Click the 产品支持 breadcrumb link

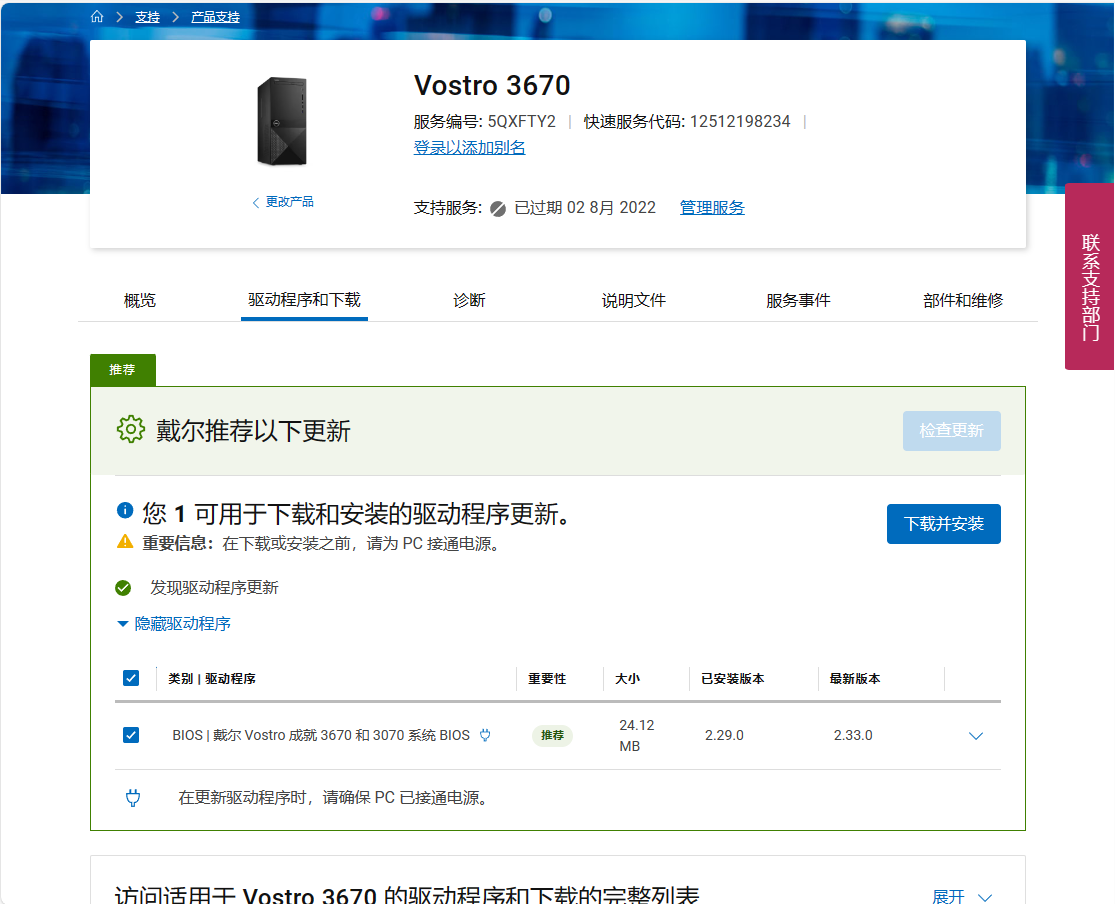[x=215, y=17]
